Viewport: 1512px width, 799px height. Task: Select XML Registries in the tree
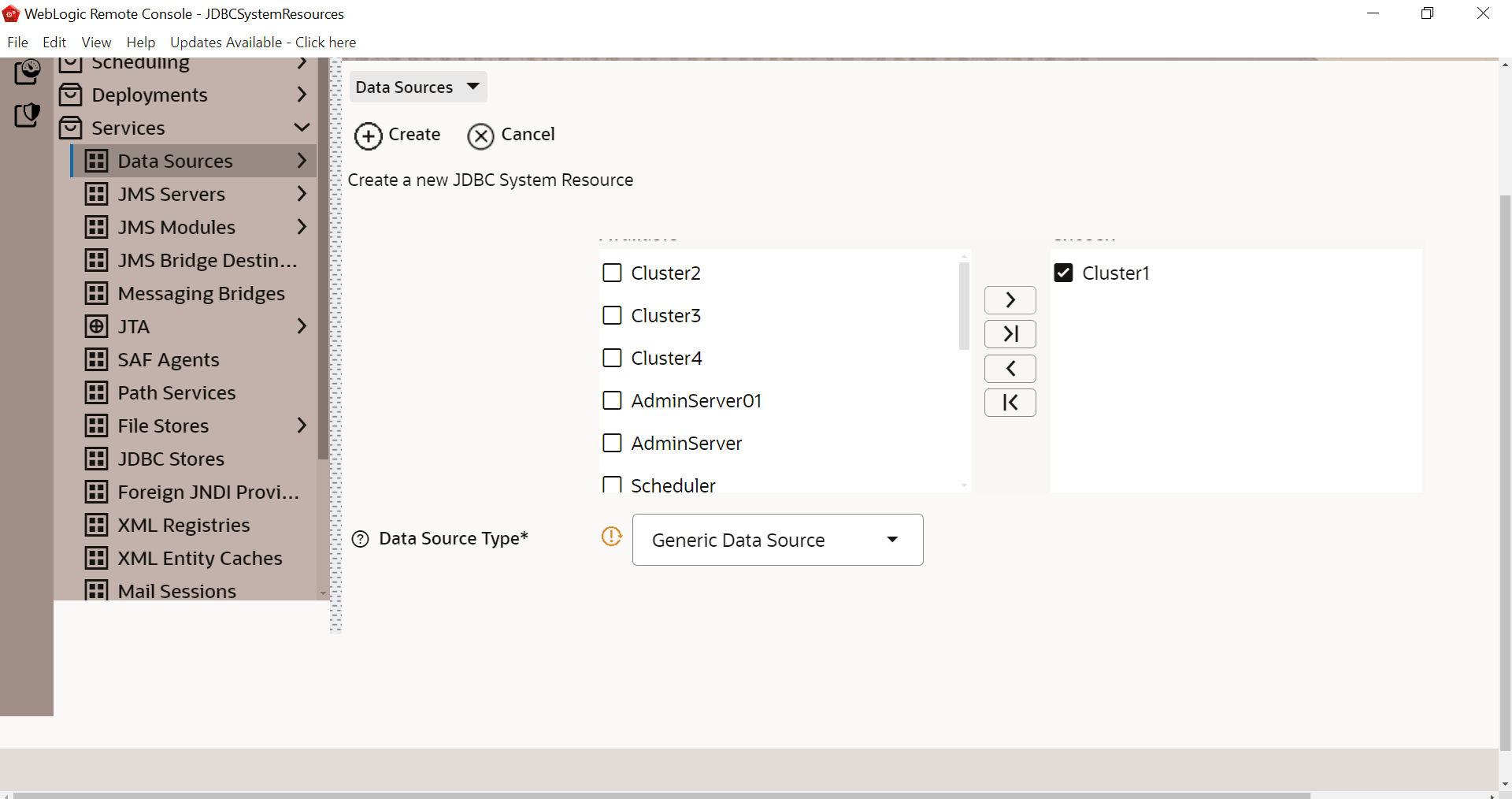tap(183, 525)
